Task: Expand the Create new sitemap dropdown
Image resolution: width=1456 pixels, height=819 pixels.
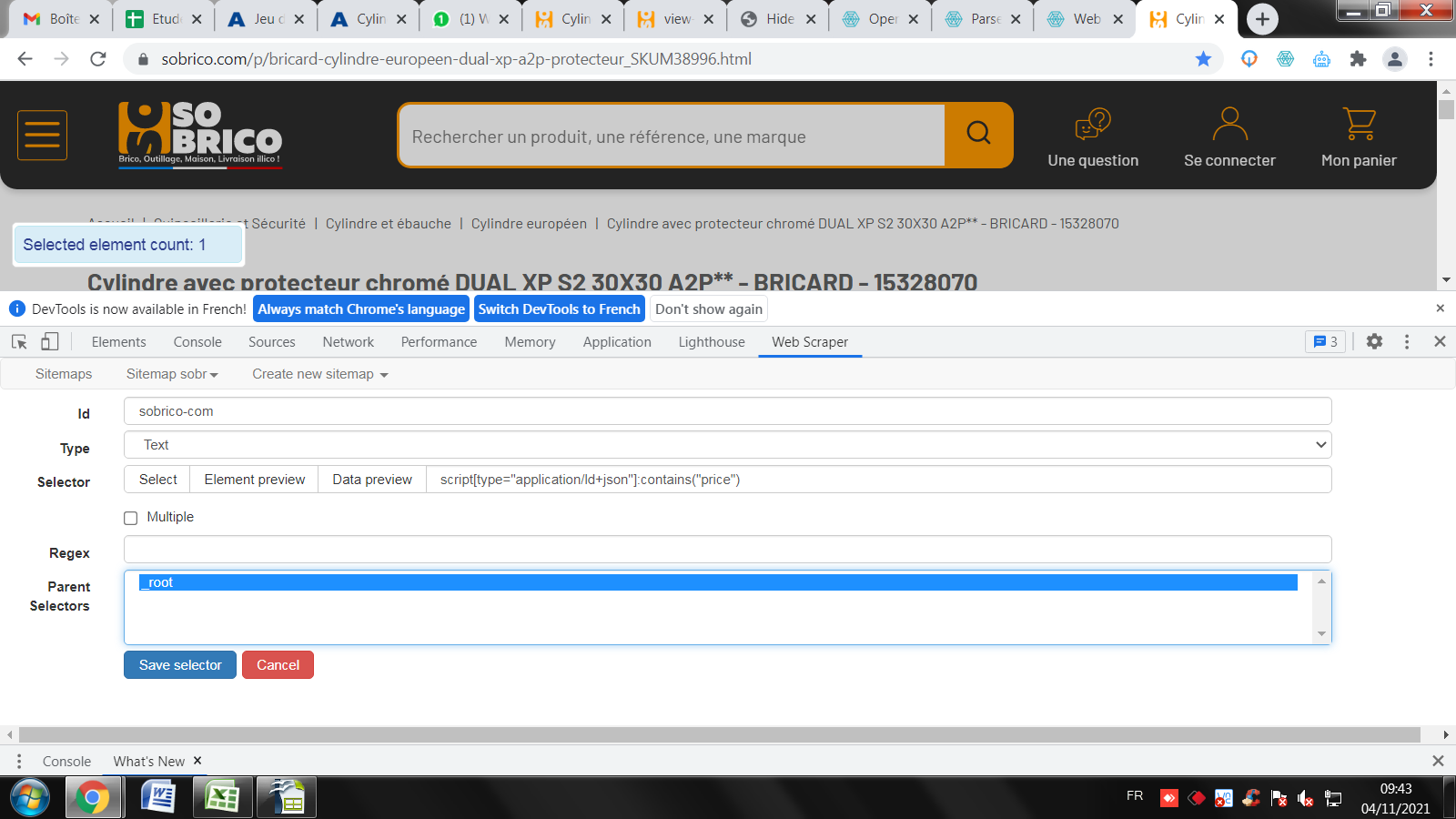Action: point(319,374)
